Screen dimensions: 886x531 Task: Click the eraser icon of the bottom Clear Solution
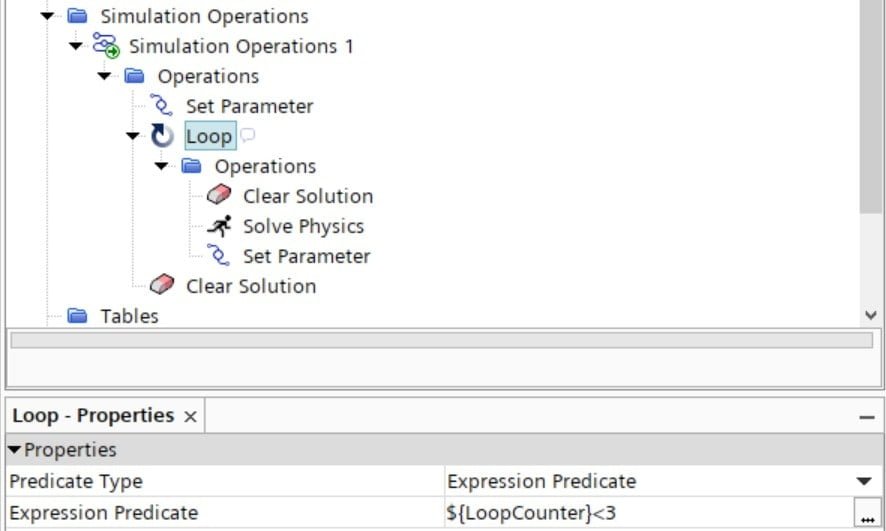tap(162, 285)
